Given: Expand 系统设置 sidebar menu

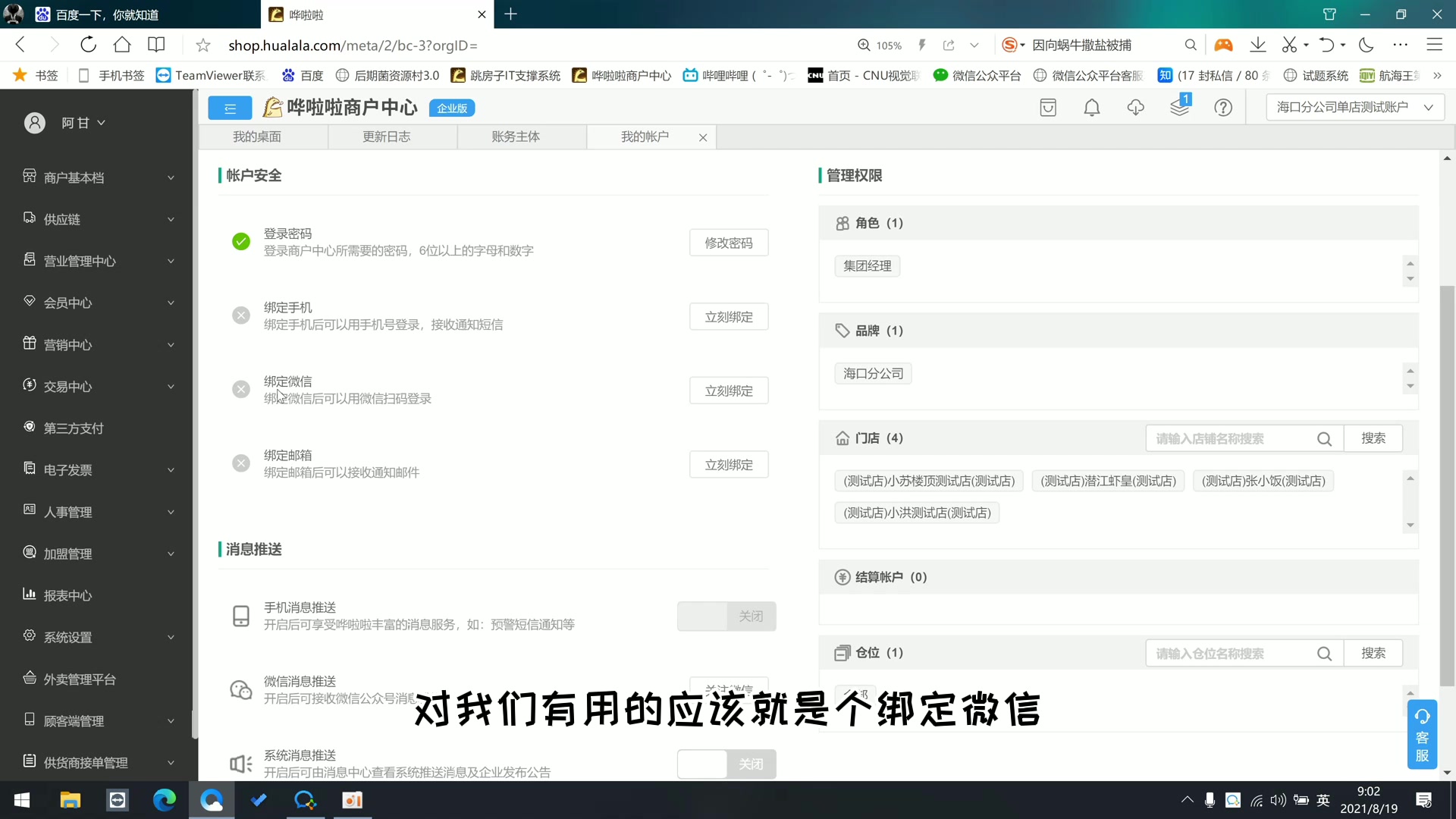Looking at the screenshot, I should [99, 638].
